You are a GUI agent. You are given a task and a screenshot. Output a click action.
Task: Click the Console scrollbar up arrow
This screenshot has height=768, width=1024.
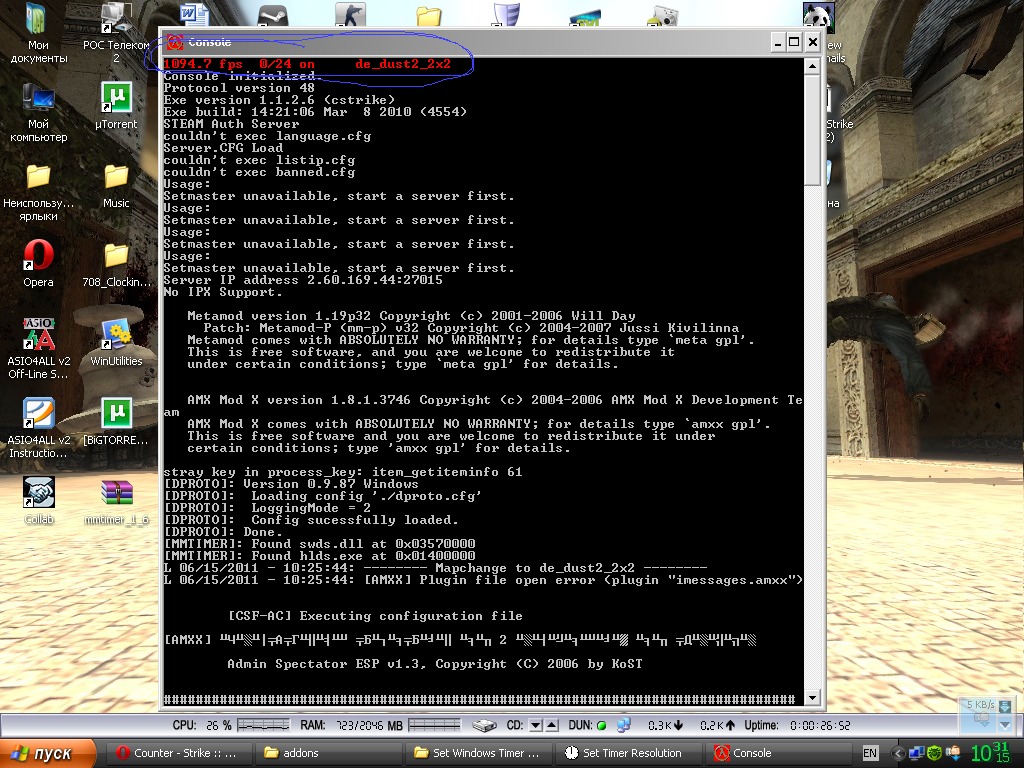coord(812,66)
